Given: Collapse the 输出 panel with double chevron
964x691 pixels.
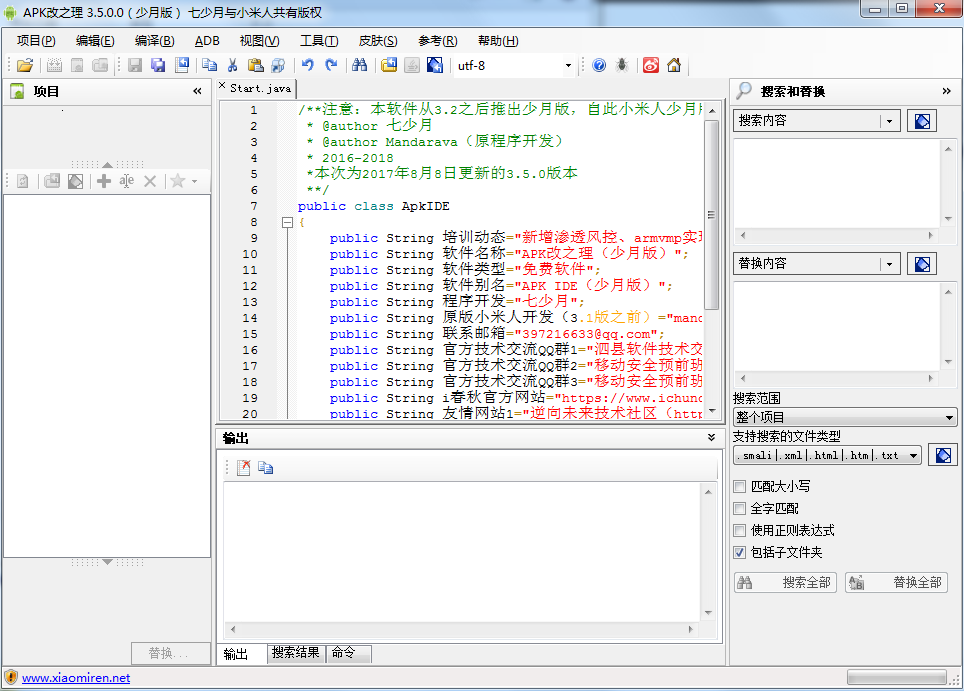Looking at the screenshot, I should tap(711, 438).
